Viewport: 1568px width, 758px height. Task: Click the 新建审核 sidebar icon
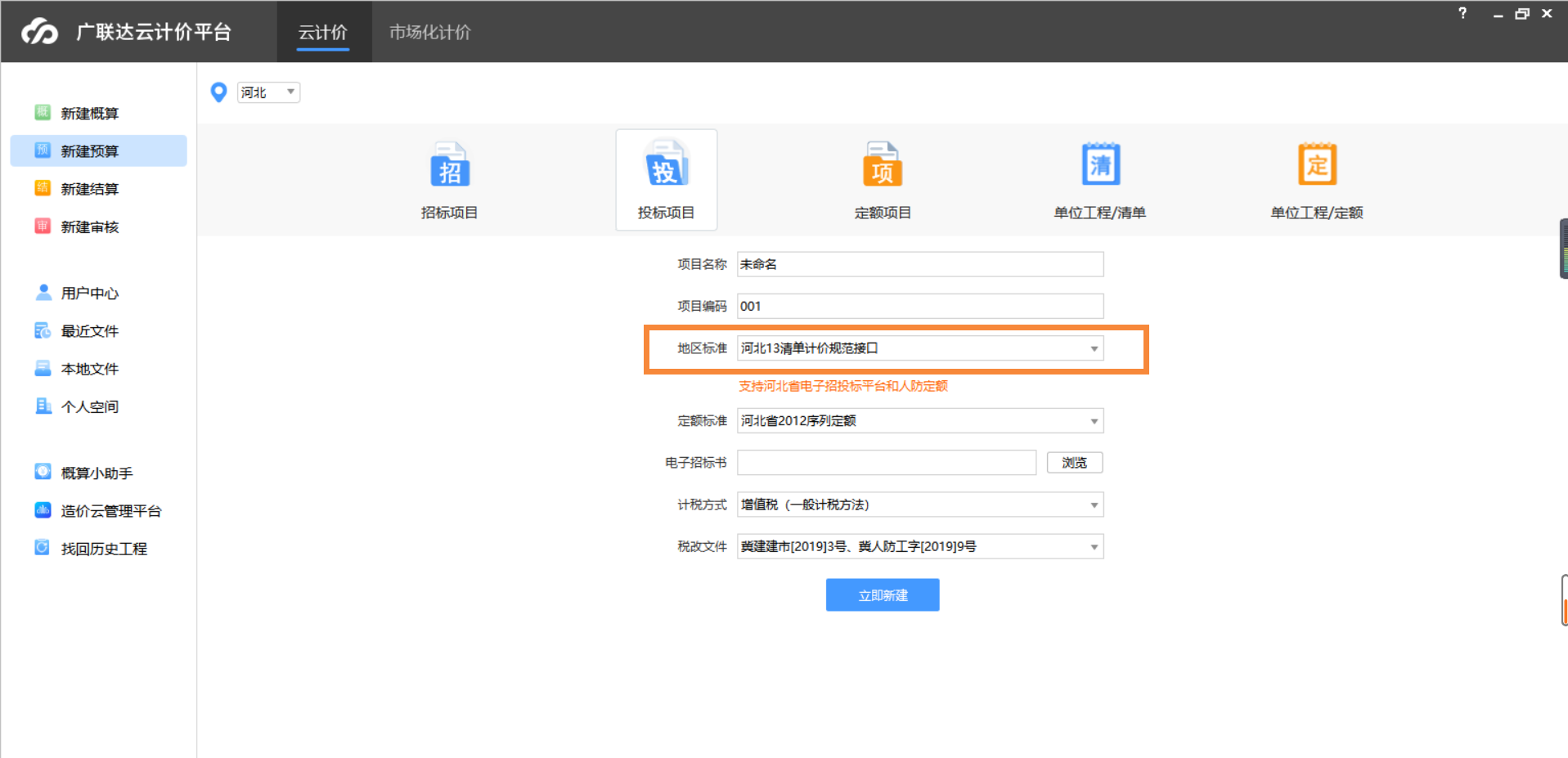pyautogui.click(x=43, y=226)
